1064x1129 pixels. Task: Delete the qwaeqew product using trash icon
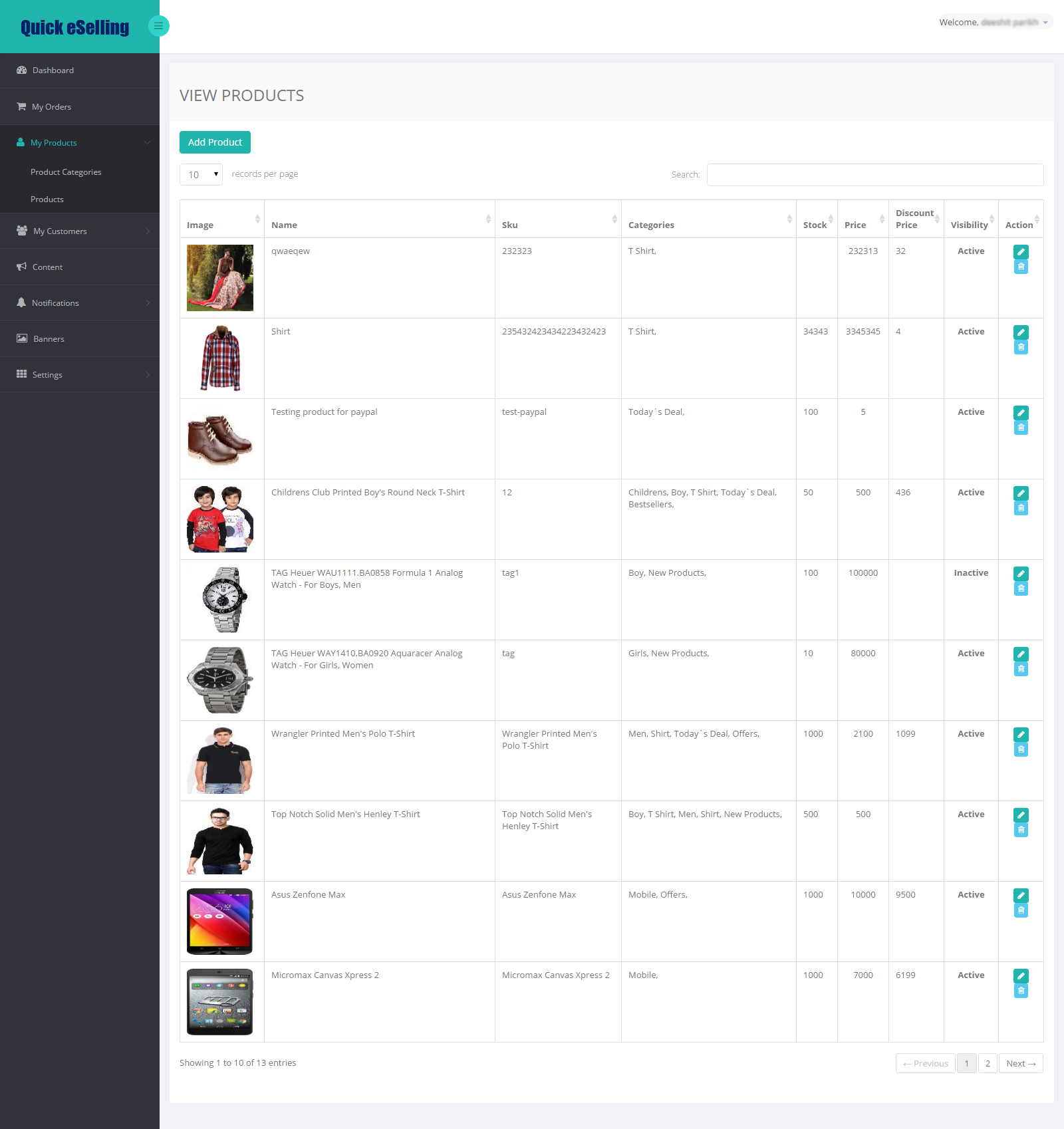point(1021,267)
